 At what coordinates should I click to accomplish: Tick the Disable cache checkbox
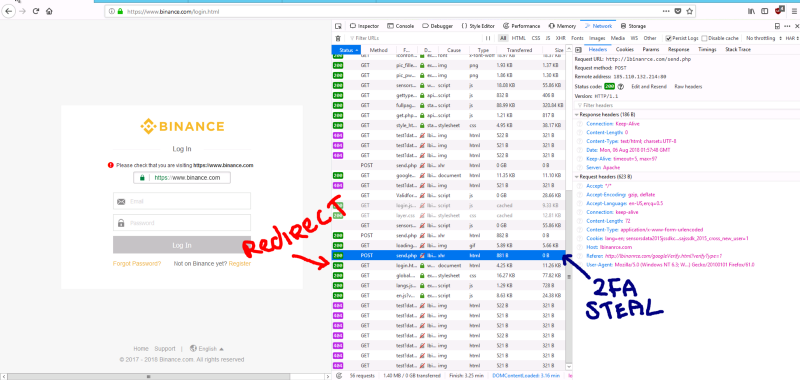click(704, 38)
